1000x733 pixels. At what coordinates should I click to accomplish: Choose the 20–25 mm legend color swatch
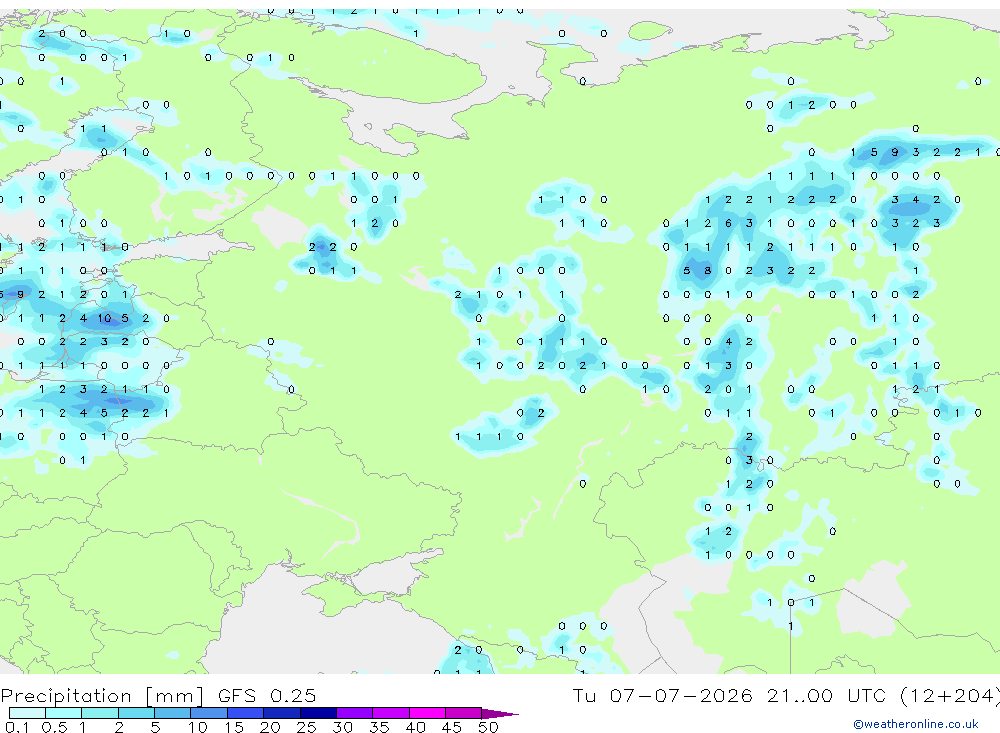tap(282, 713)
